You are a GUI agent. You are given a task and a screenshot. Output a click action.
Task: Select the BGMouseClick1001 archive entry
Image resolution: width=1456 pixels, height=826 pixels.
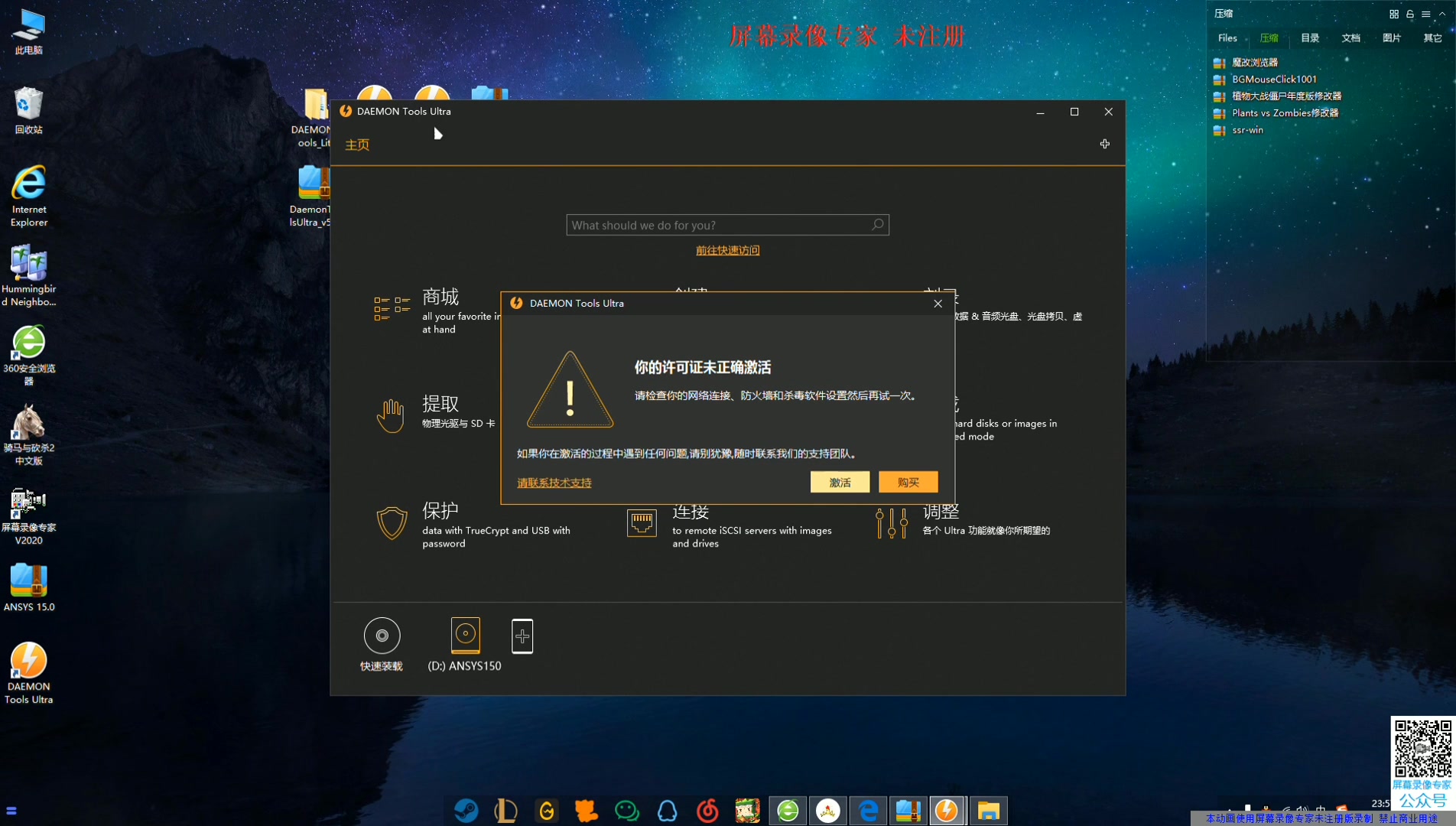pyautogui.click(x=1265, y=80)
